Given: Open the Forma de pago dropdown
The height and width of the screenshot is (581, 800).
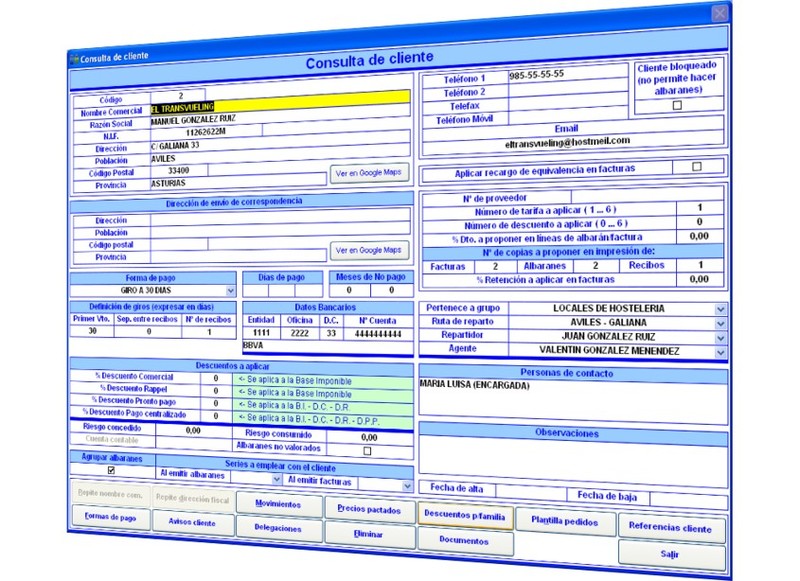Looking at the screenshot, I should [x=231, y=290].
